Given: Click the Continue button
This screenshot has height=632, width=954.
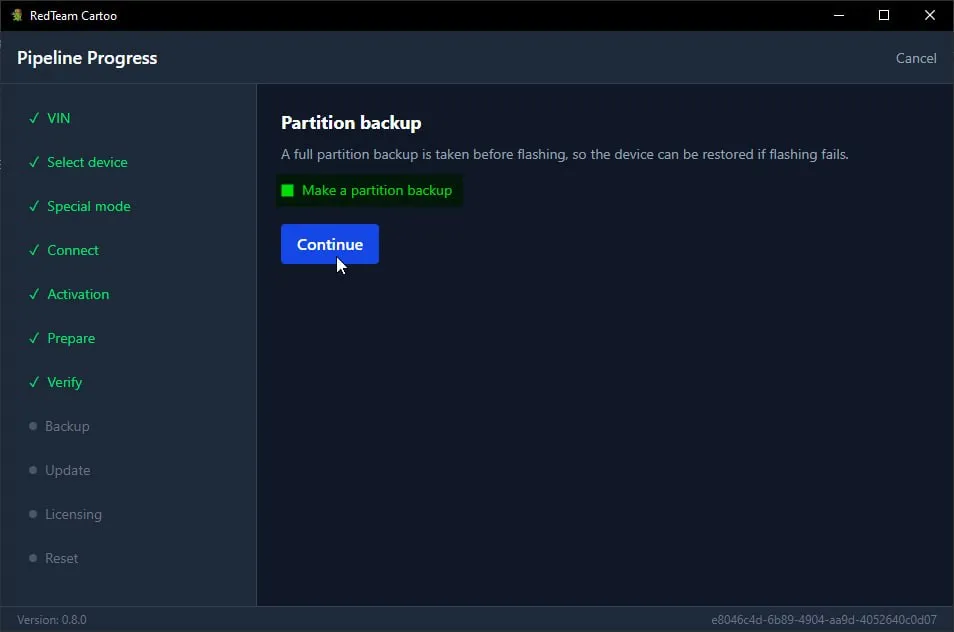Looking at the screenshot, I should pyautogui.click(x=330, y=244).
